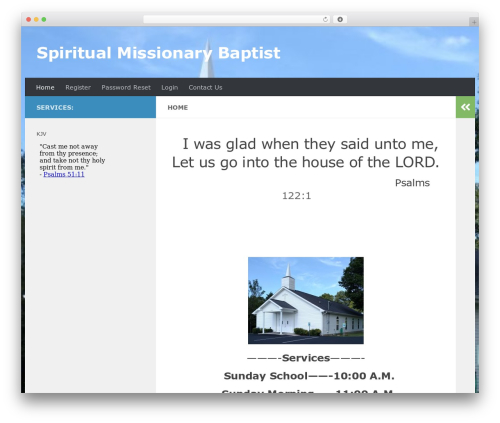Screen dimensions: 500x423
Task: Click the KJV label in sidebar
Action: (41, 134)
